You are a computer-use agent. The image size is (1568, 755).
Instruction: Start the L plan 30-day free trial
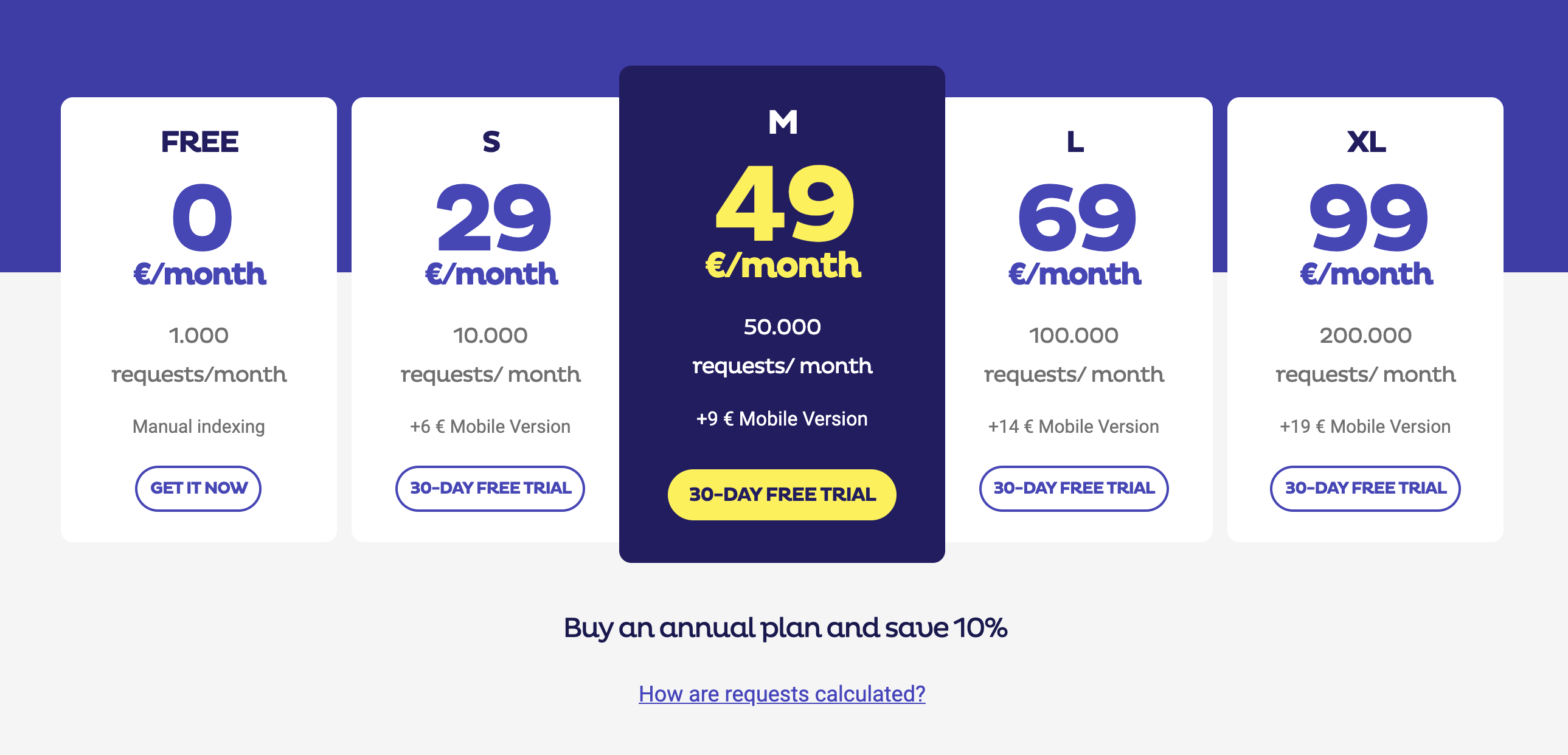pyautogui.click(x=1074, y=488)
